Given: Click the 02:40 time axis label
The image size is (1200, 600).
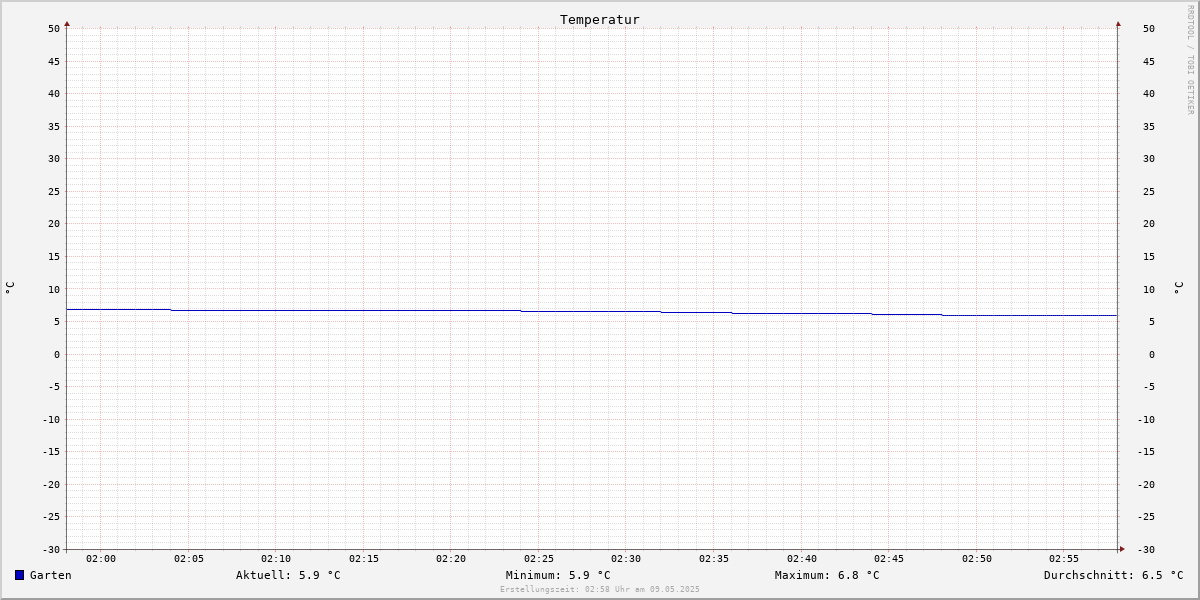Looking at the screenshot, I should (802, 558).
